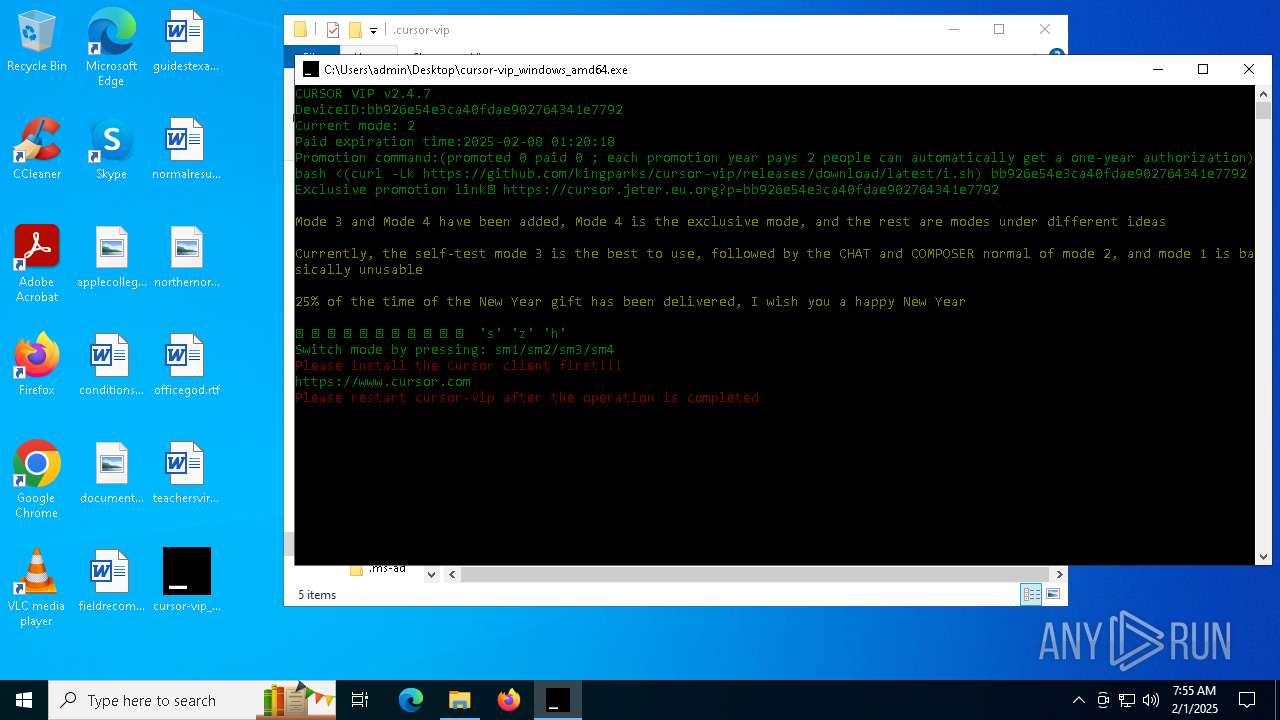The image size is (1280, 720).
Task: Launch the Google Chrome desktop shortcut
Action: [37, 480]
